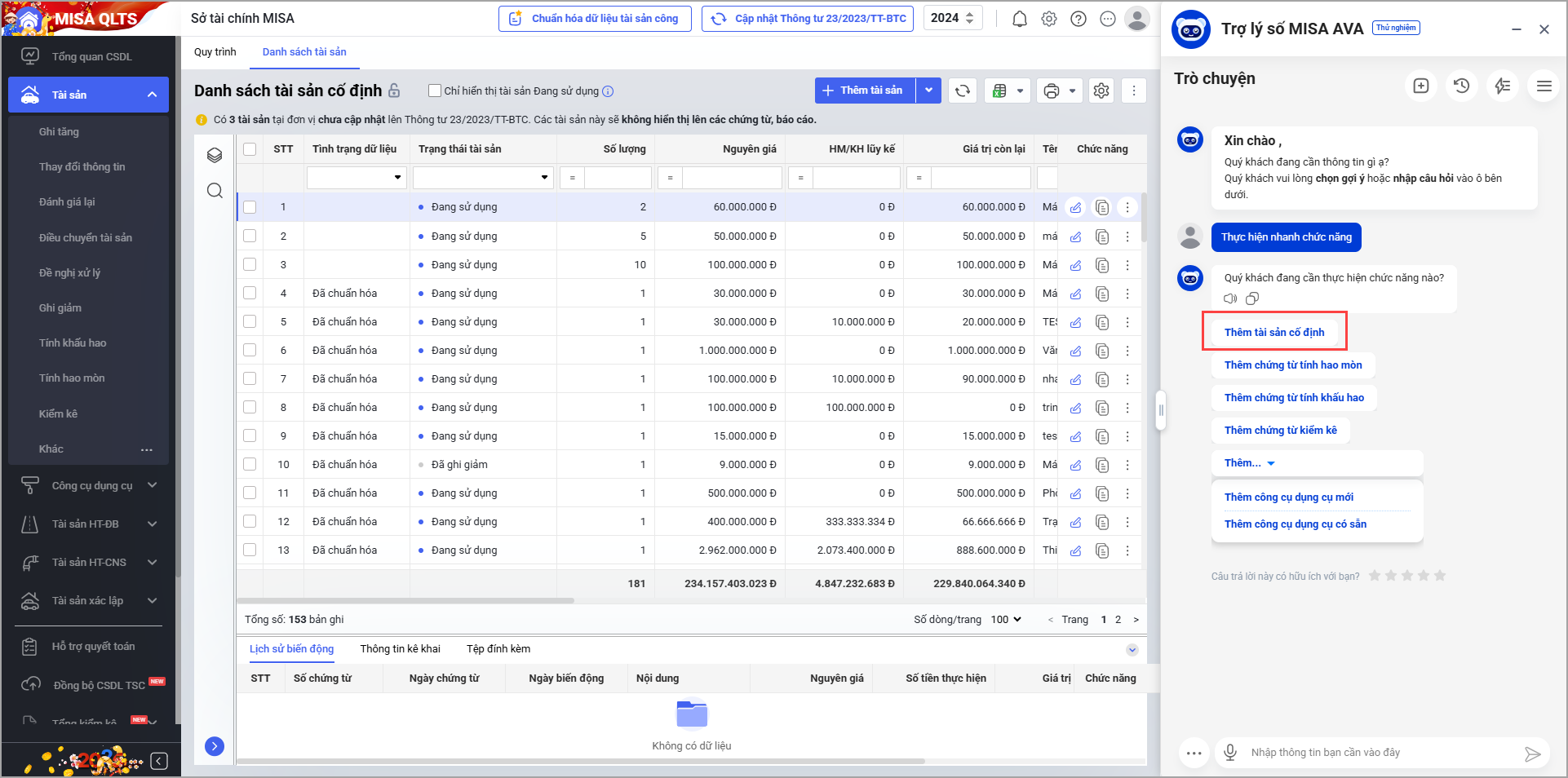Click the layers icon beside the table

click(x=215, y=156)
